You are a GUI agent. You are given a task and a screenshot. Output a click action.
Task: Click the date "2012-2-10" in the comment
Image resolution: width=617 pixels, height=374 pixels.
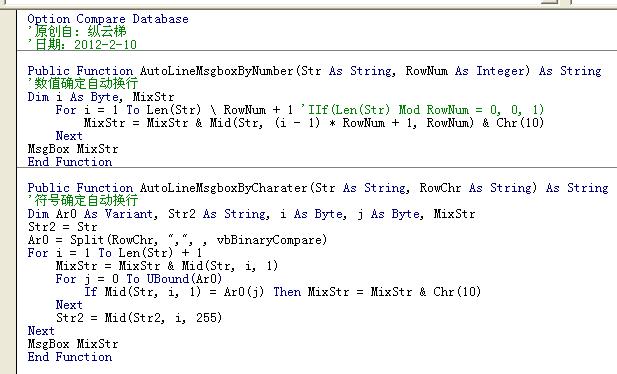[105, 44]
